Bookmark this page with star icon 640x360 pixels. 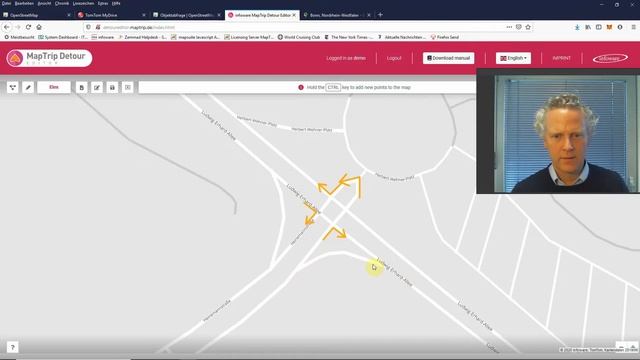click(528, 27)
